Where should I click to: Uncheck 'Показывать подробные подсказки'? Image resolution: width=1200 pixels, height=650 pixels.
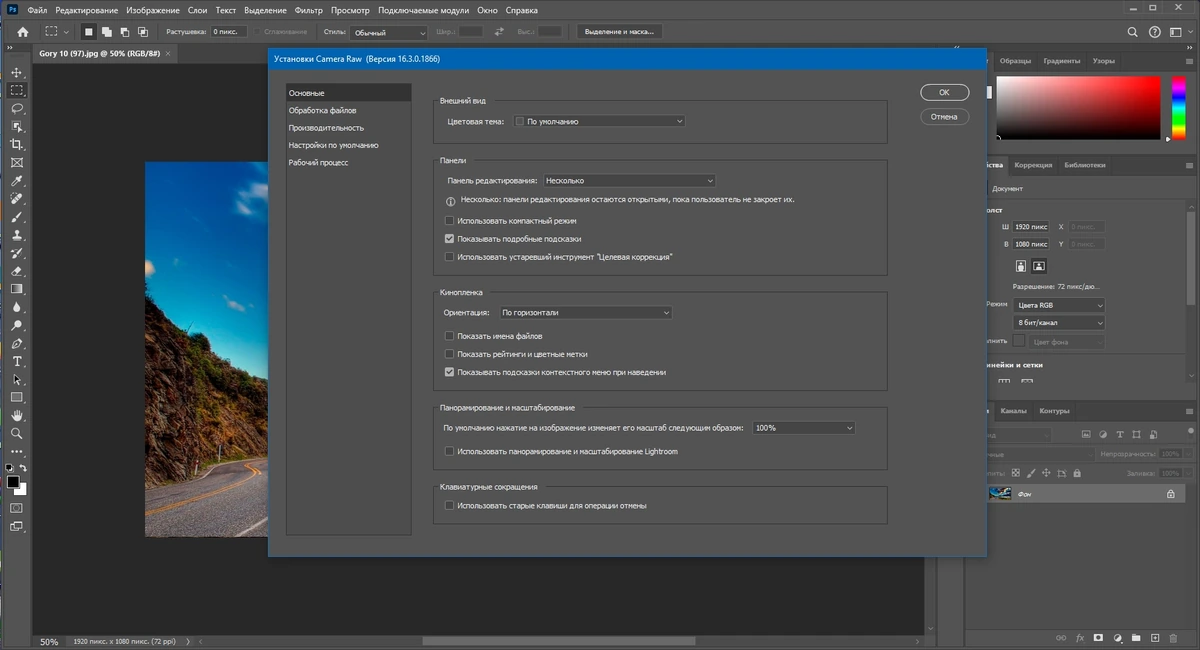coord(450,239)
